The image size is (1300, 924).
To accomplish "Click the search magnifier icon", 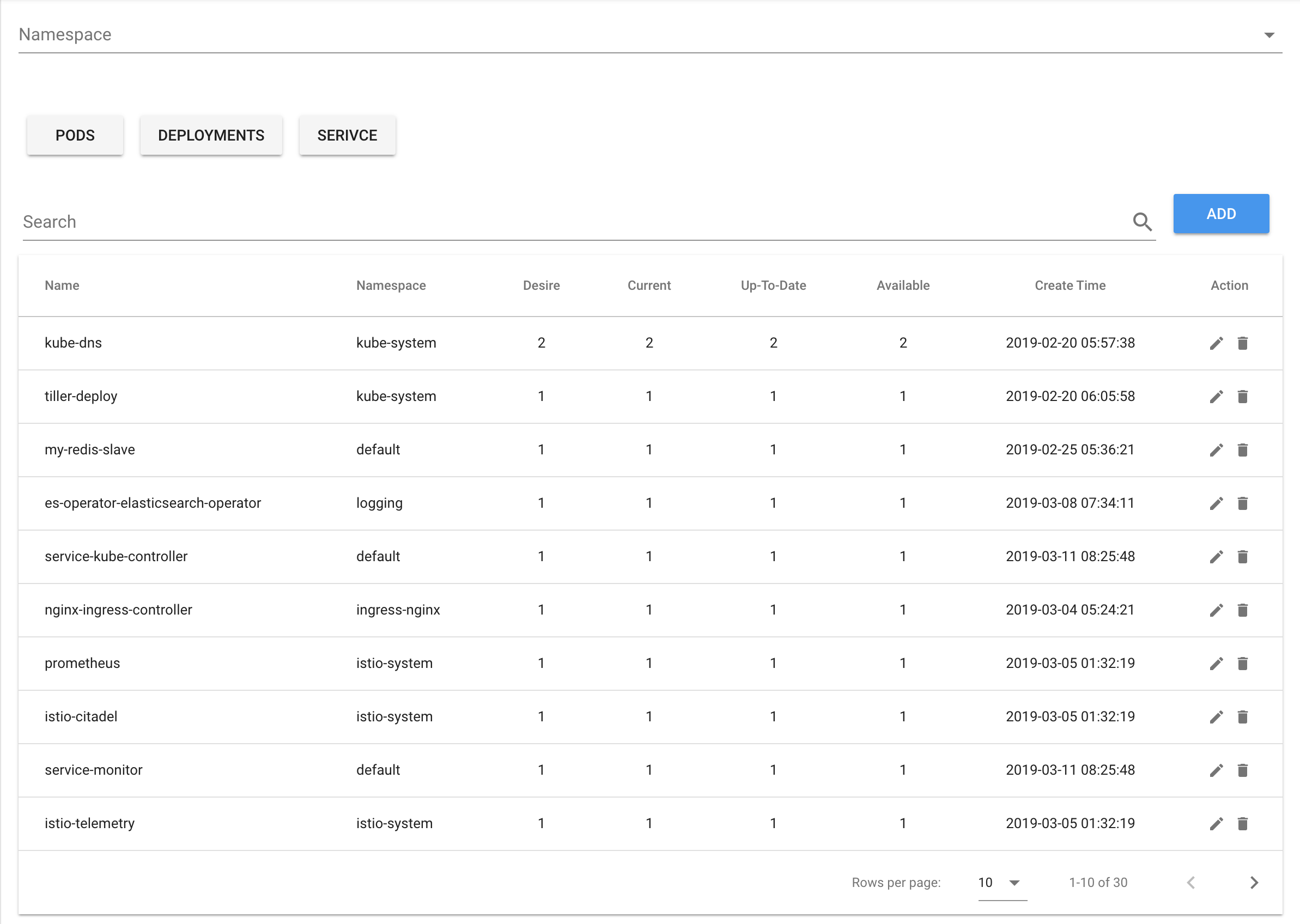I will click(1143, 221).
